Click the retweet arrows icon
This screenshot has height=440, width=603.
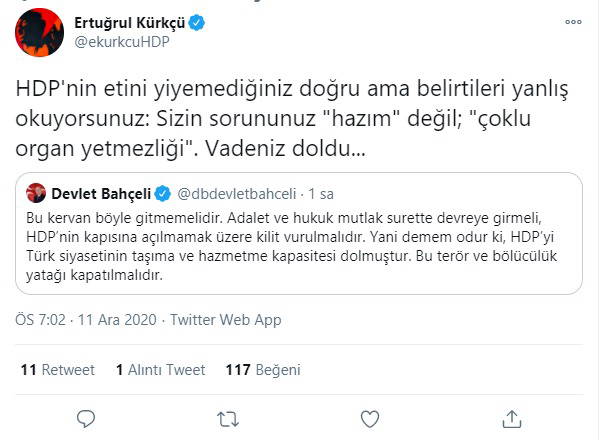click(x=228, y=416)
